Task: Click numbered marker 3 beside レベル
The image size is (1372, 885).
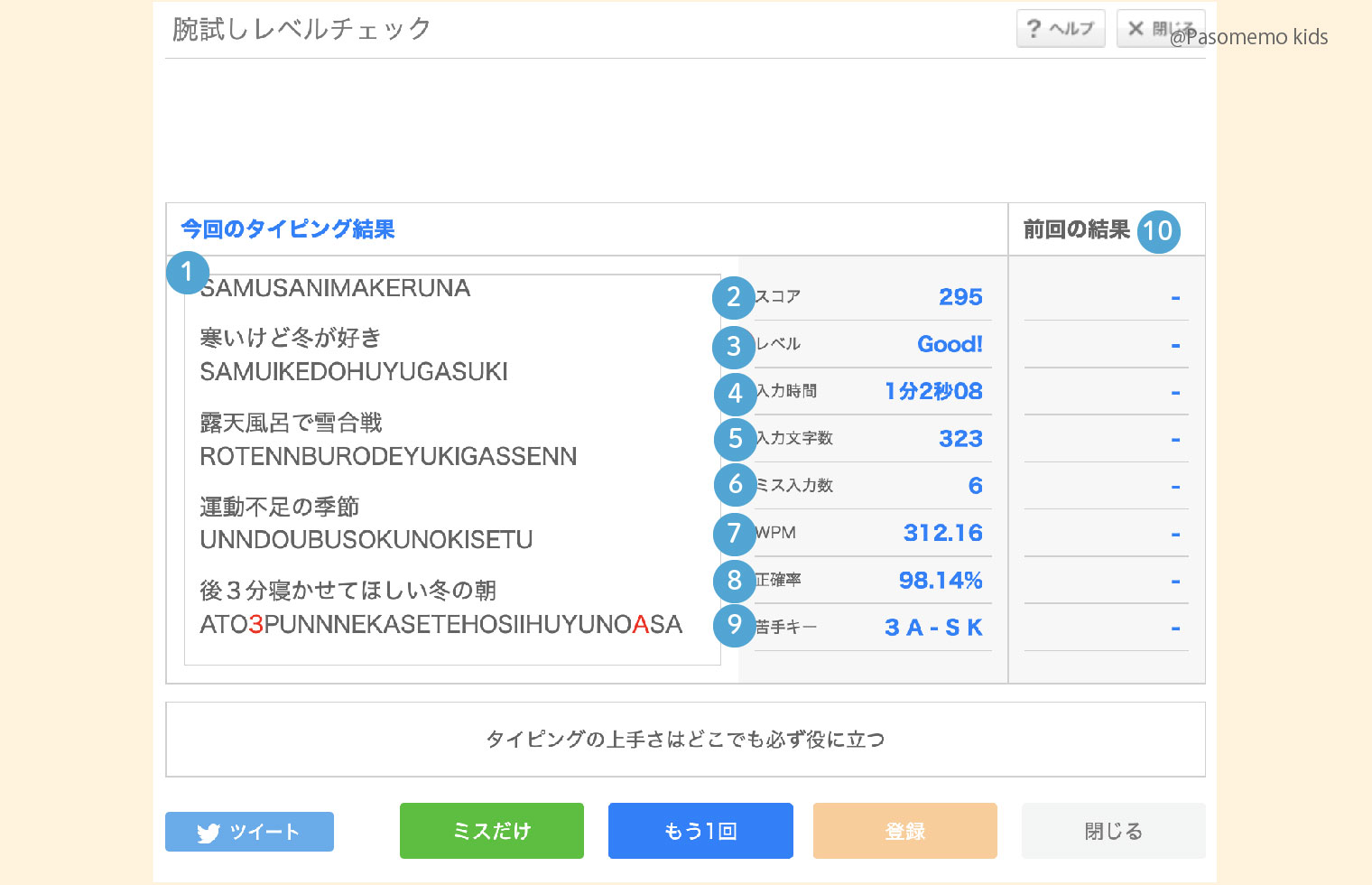Action: click(734, 346)
